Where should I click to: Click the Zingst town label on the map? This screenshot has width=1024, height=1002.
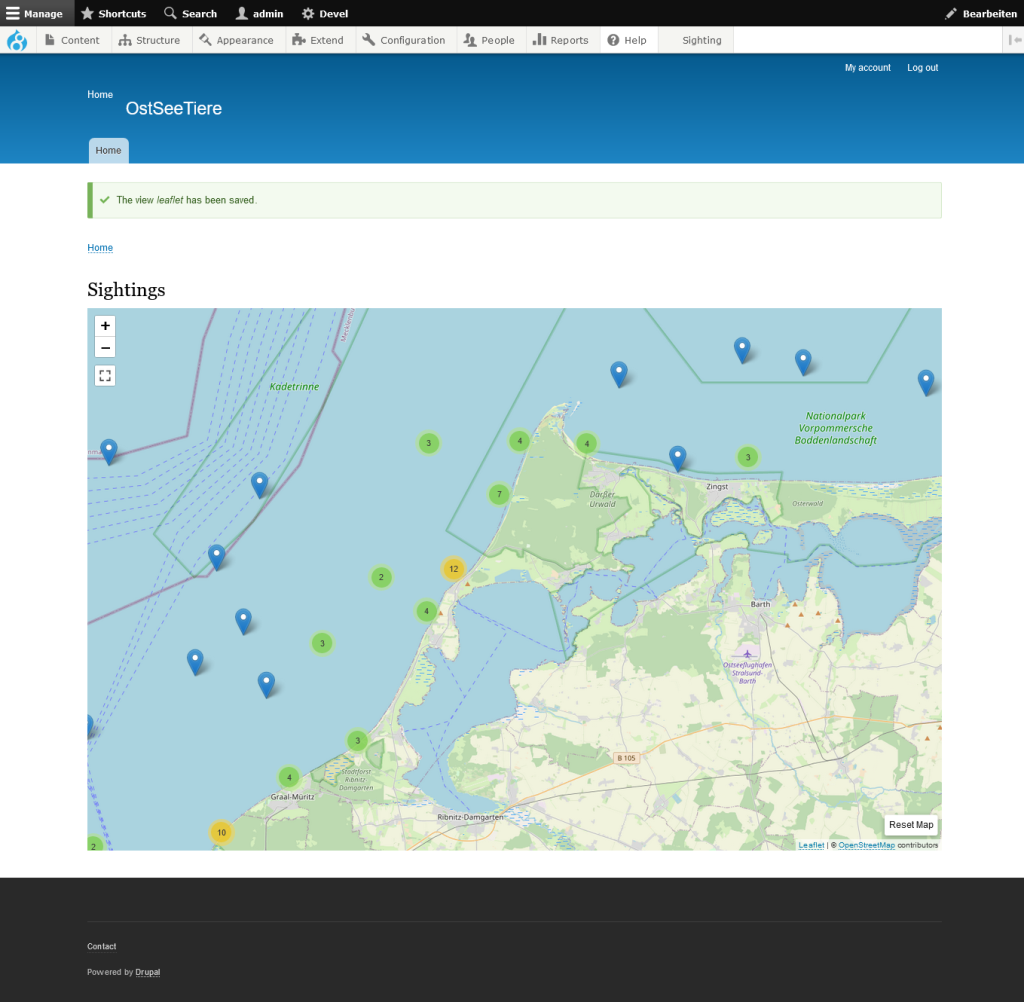717,487
